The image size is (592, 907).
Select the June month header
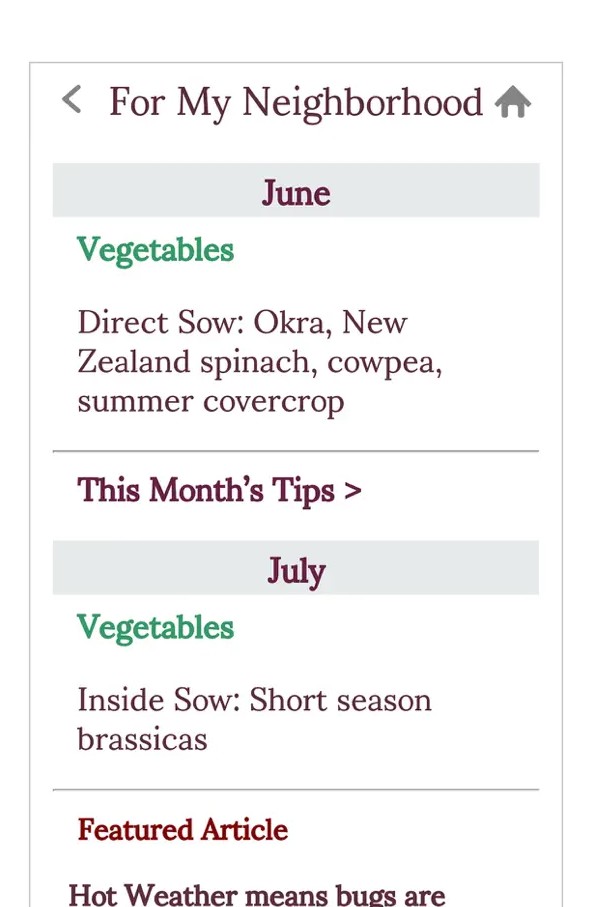pyautogui.click(x=296, y=190)
